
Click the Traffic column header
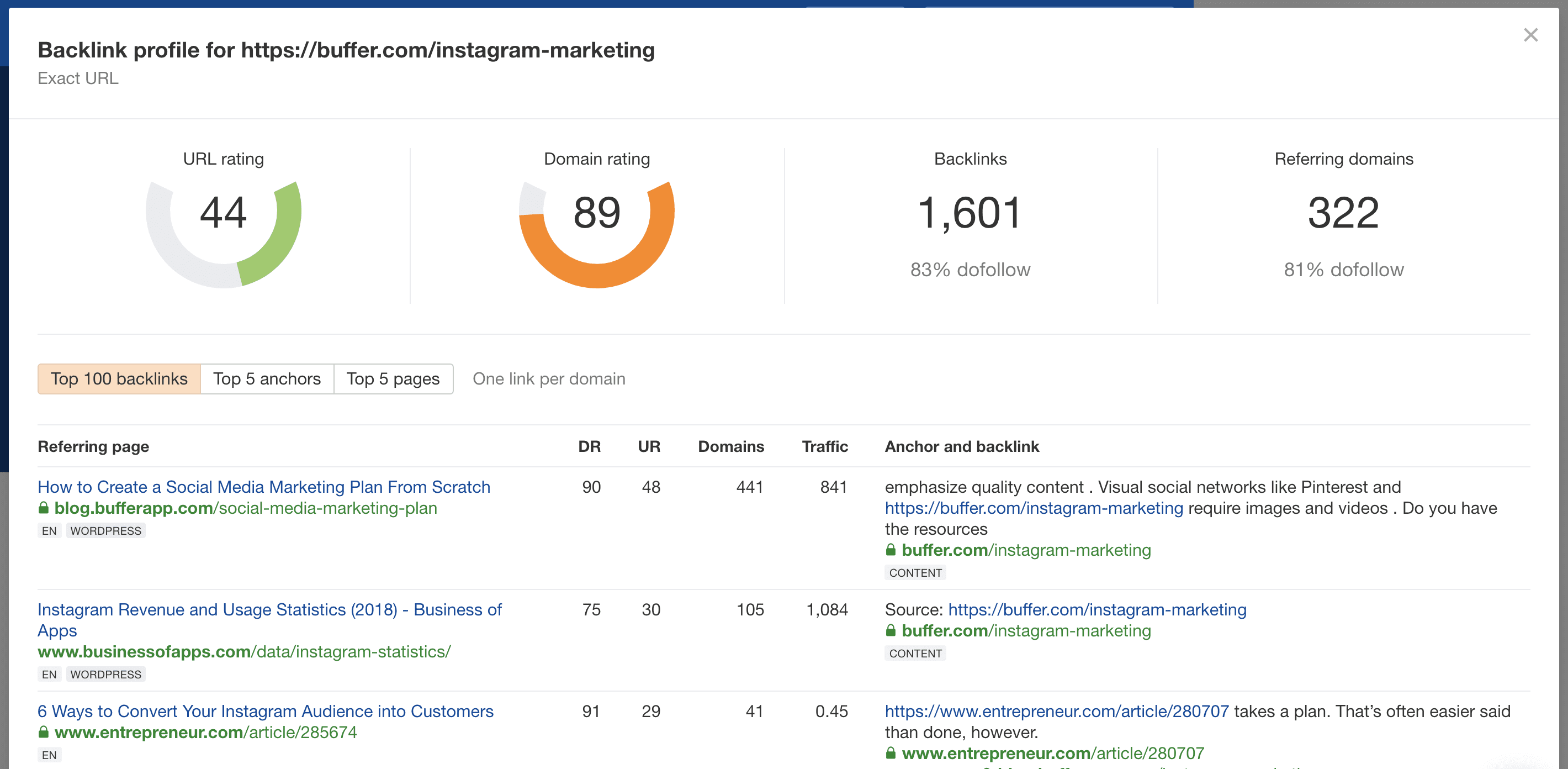(825, 446)
